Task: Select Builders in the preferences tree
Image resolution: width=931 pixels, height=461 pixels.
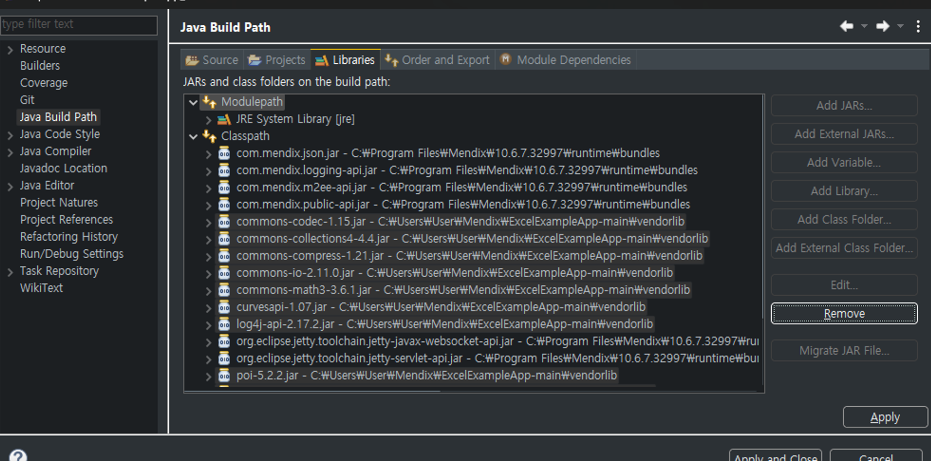Action: coord(40,66)
